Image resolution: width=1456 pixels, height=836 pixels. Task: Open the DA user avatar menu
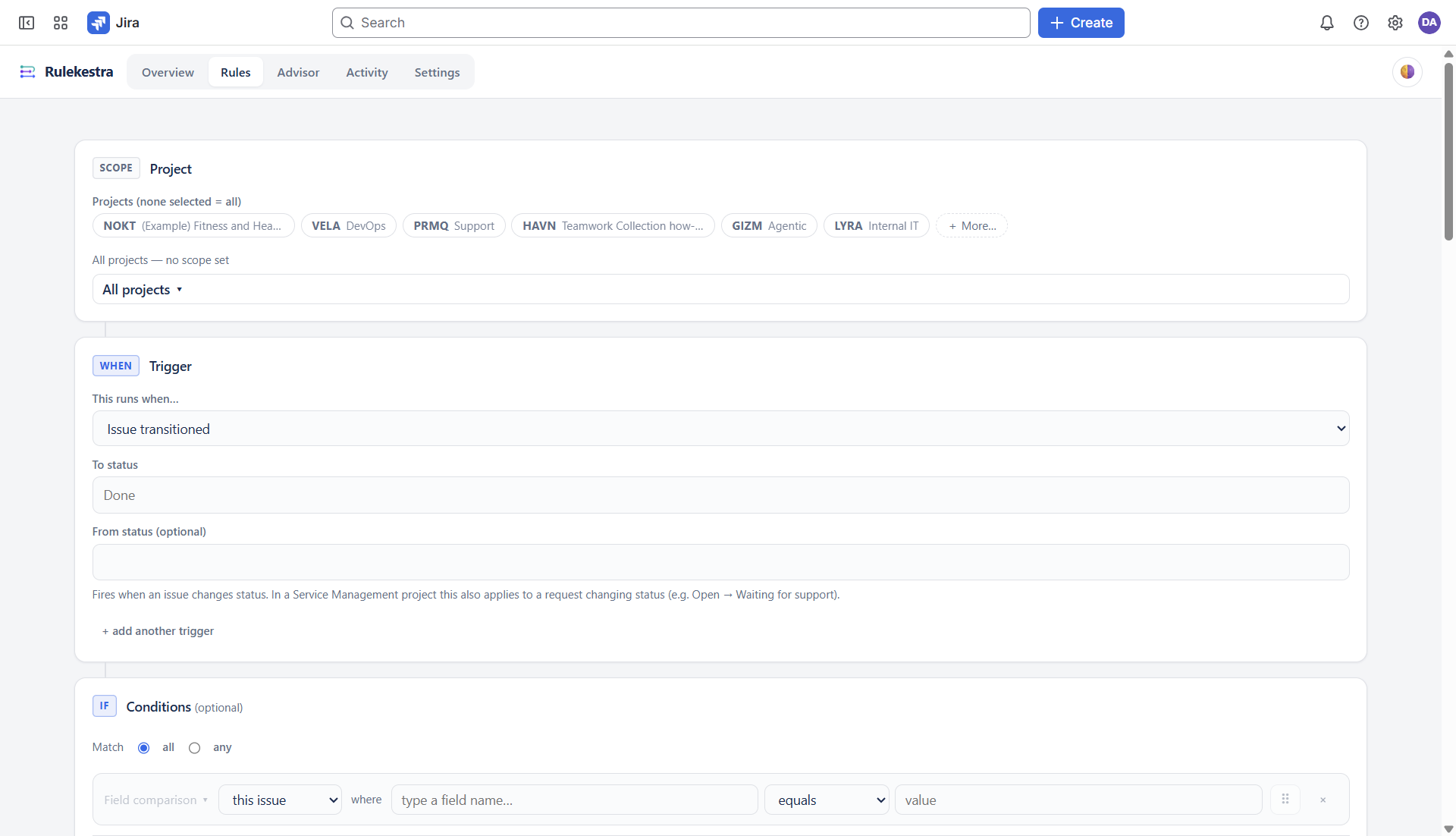coord(1429,23)
